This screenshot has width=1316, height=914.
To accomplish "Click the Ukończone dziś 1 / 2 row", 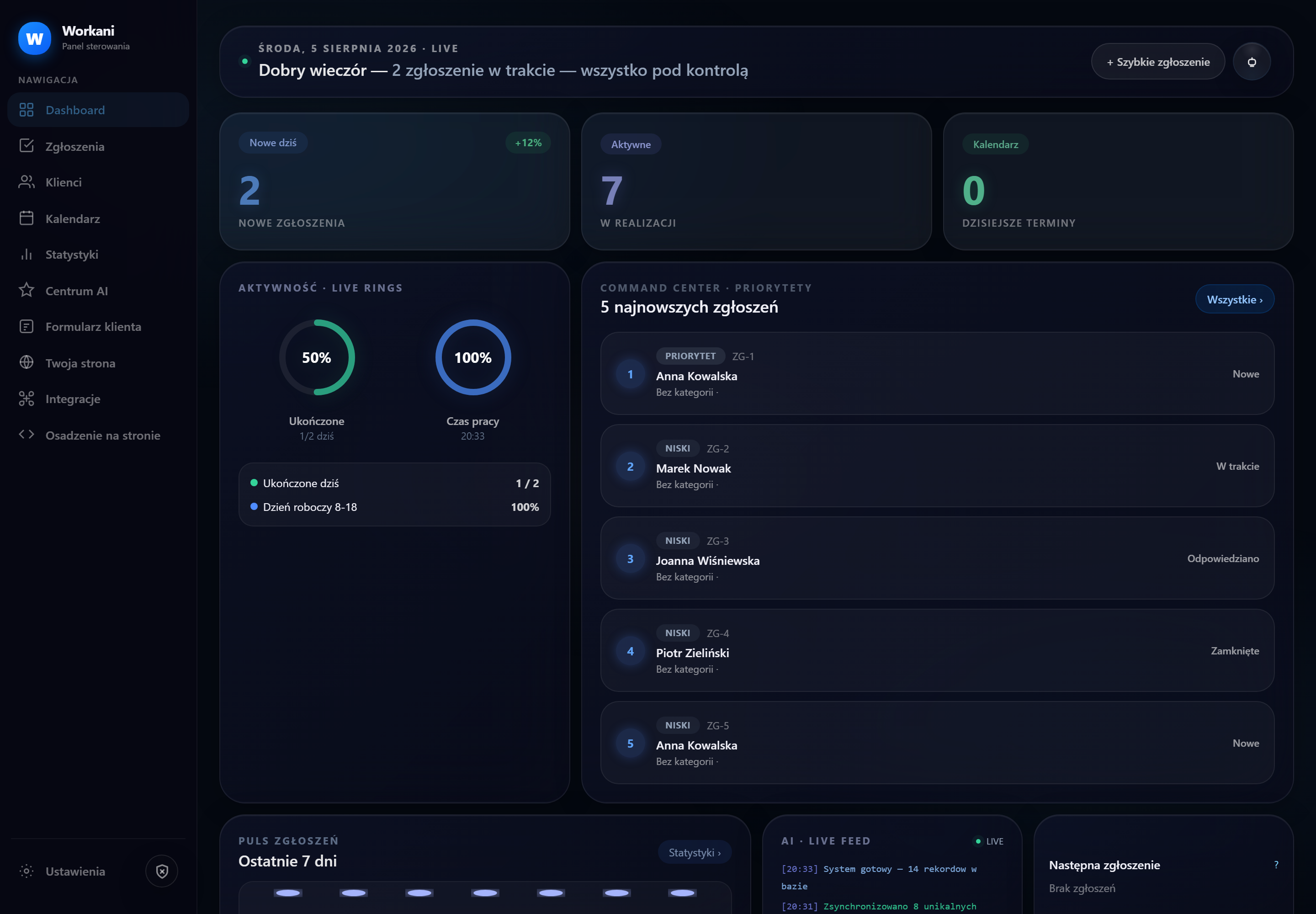I will tap(394, 484).
